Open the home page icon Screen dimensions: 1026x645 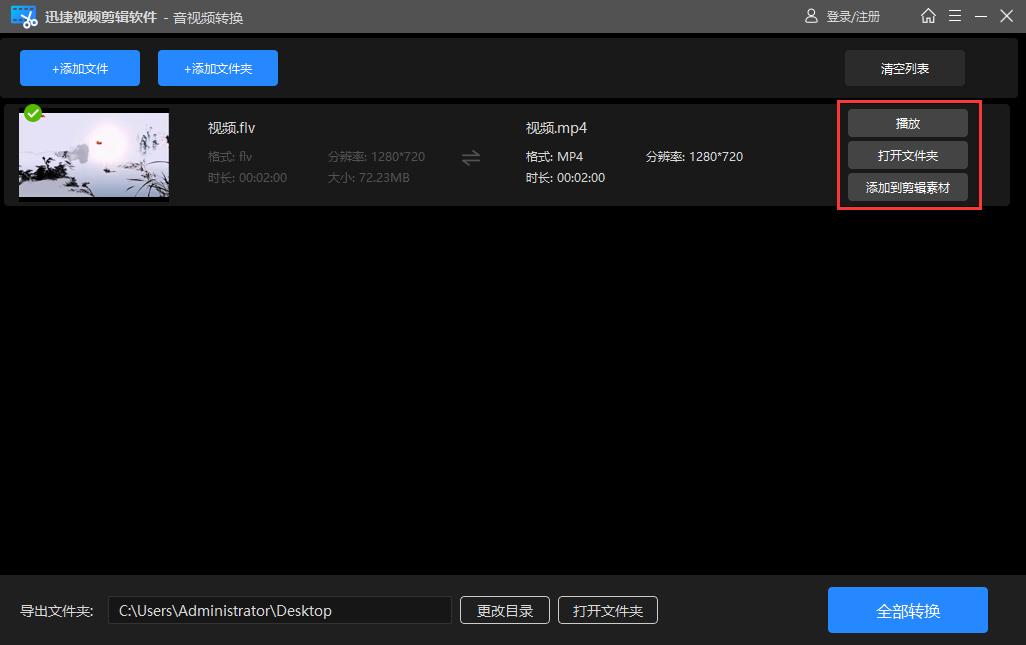point(927,16)
